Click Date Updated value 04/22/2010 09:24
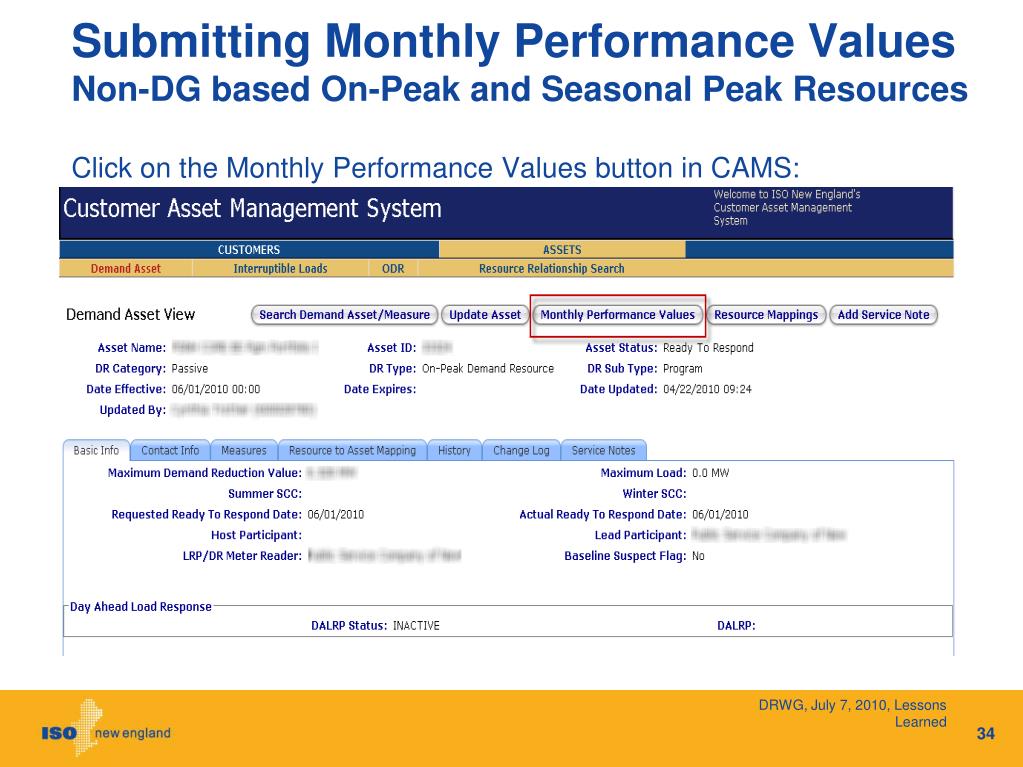 point(707,389)
